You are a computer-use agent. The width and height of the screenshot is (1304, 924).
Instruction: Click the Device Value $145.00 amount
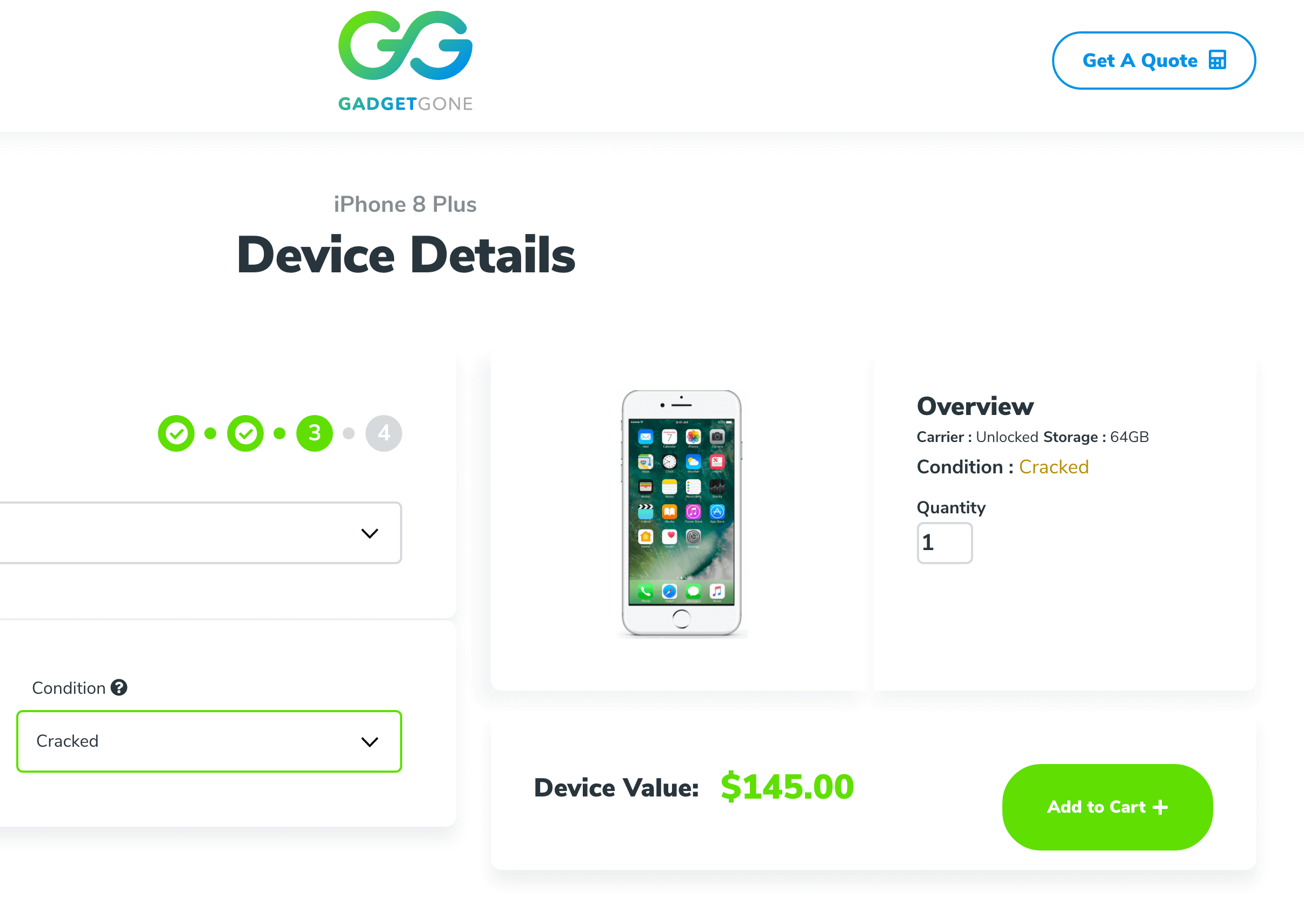(x=787, y=787)
